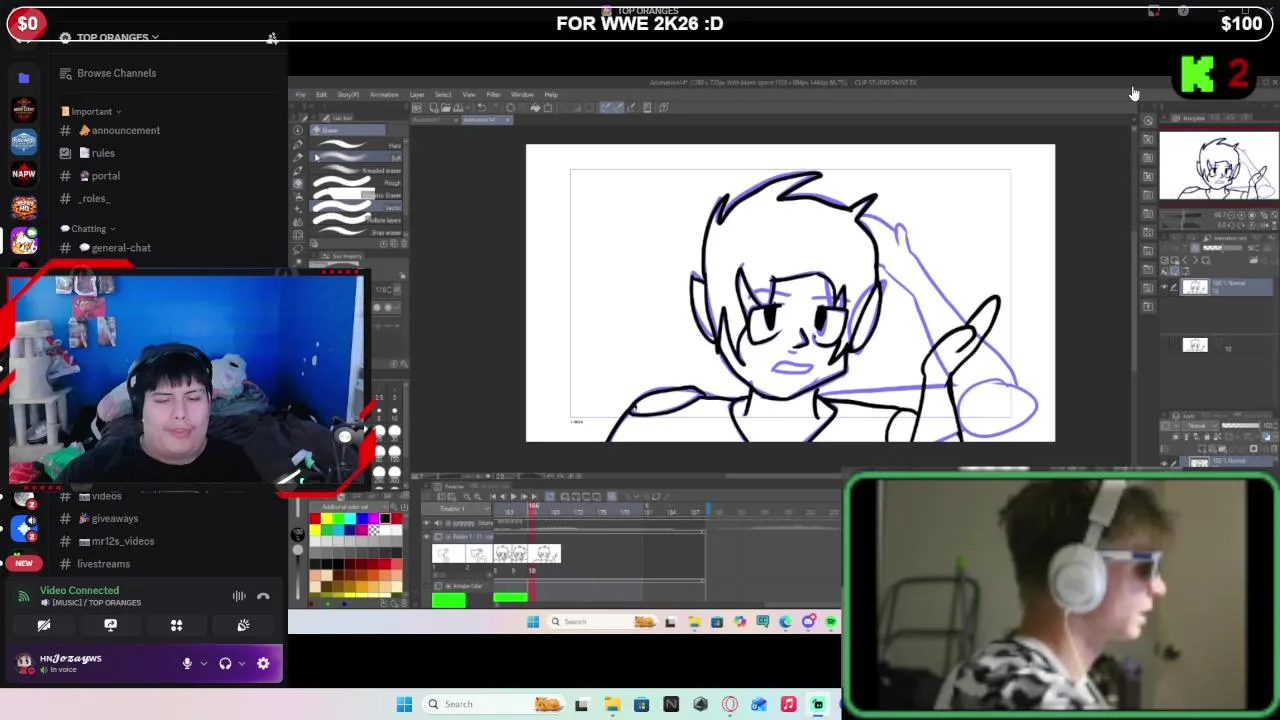The image size is (1280, 720).
Task: Open the livestreams channel
Action: (x=95, y=564)
